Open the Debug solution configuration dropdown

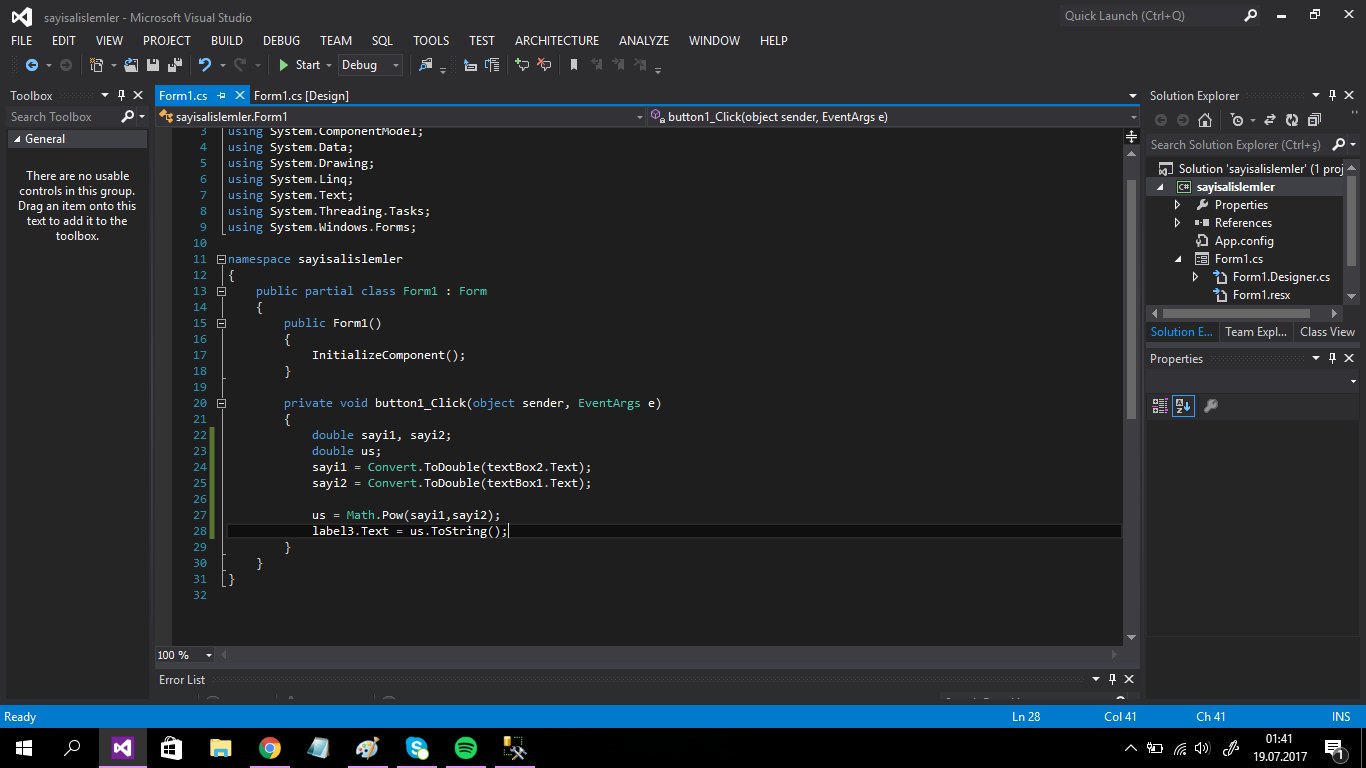(x=370, y=65)
